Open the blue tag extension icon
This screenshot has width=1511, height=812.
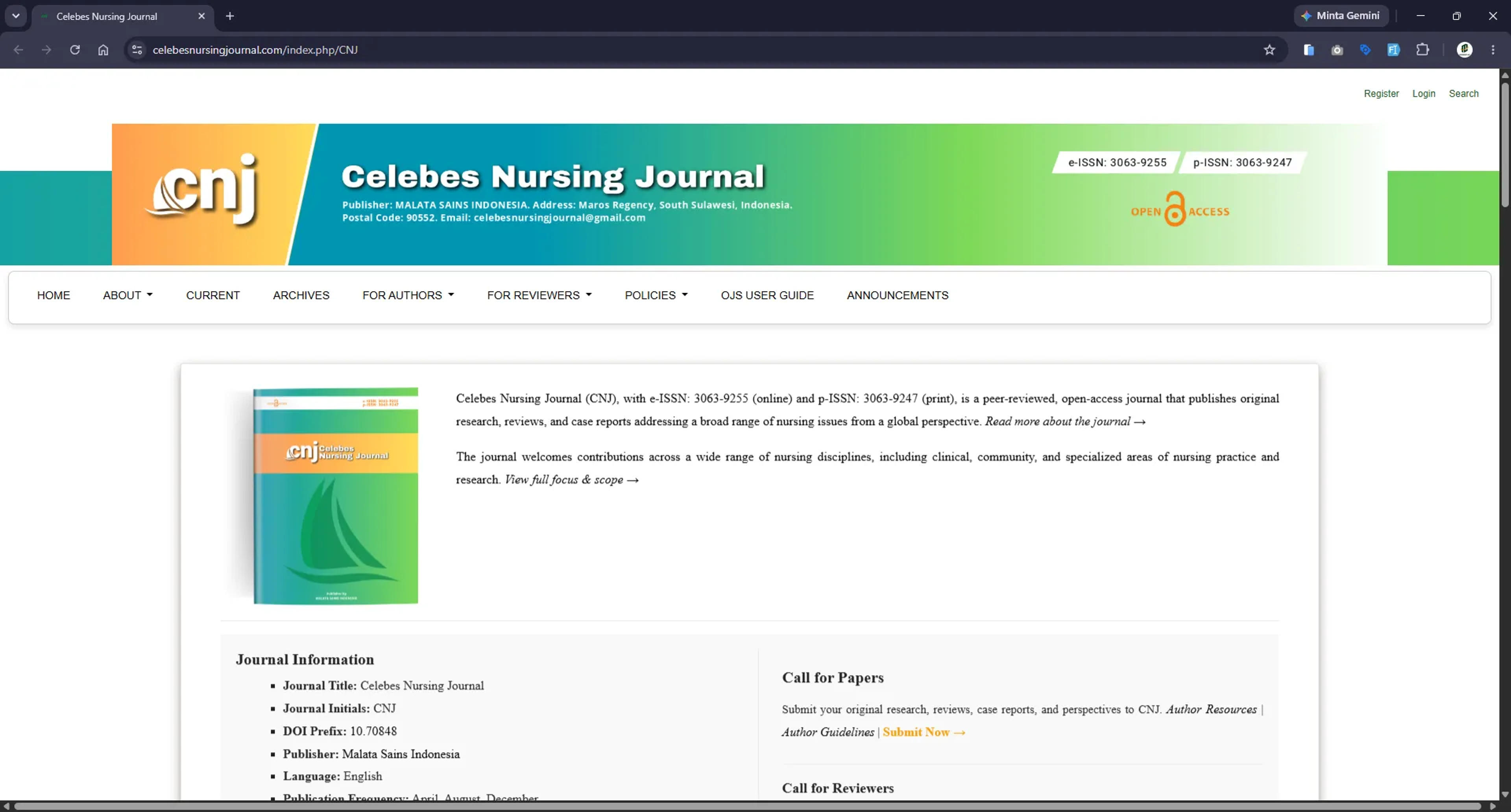1365,50
